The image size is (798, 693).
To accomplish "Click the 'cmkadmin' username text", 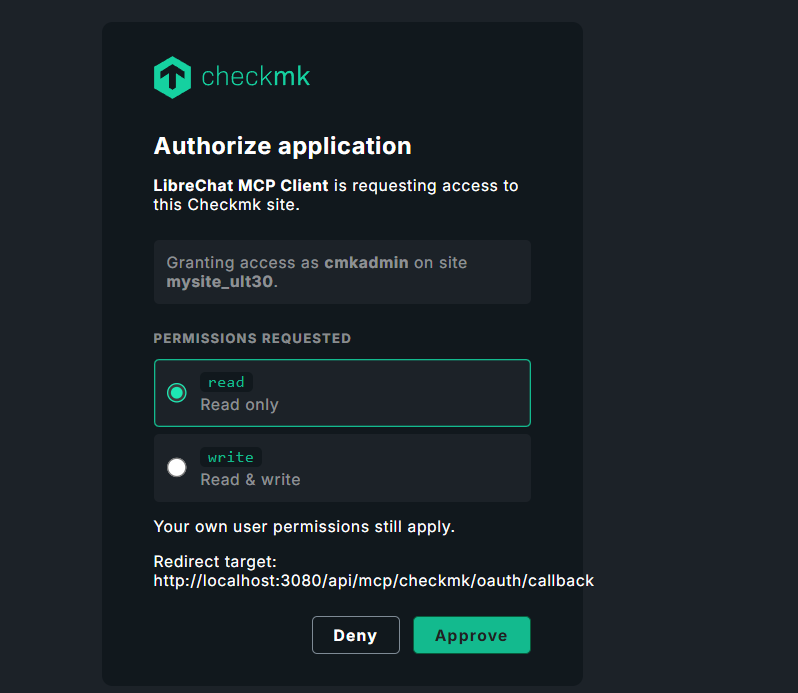I will tap(366, 263).
